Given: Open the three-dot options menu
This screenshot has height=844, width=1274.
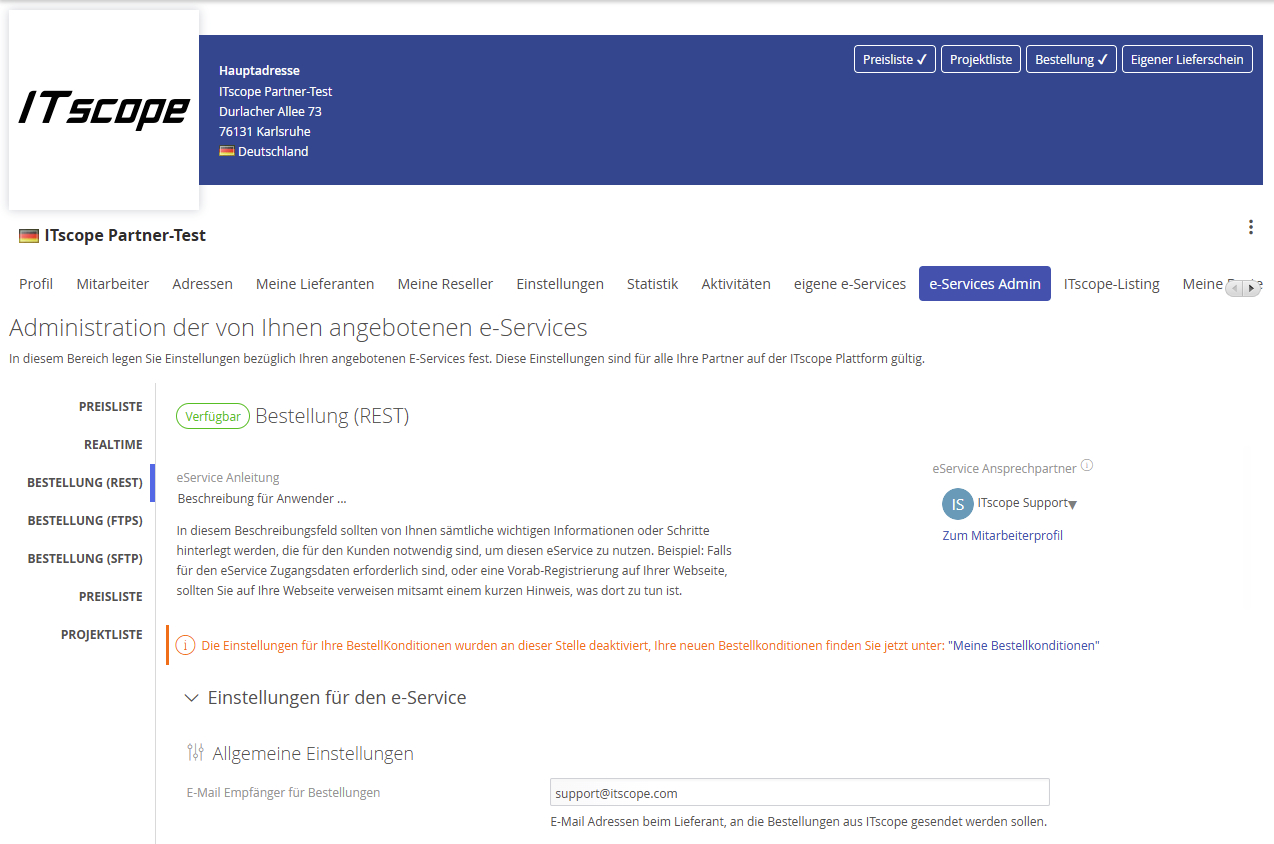Looking at the screenshot, I should click(1250, 227).
